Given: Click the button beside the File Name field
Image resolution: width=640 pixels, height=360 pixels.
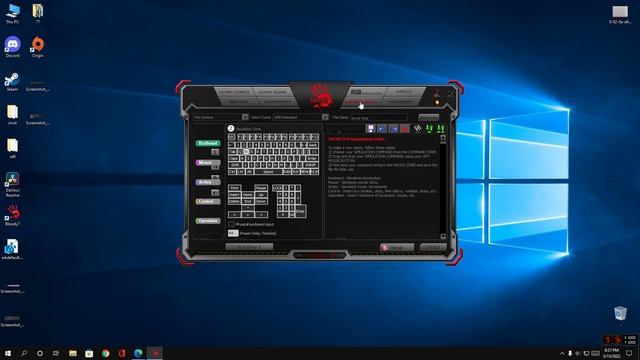Looking at the screenshot, I should (x=429, y=118).
